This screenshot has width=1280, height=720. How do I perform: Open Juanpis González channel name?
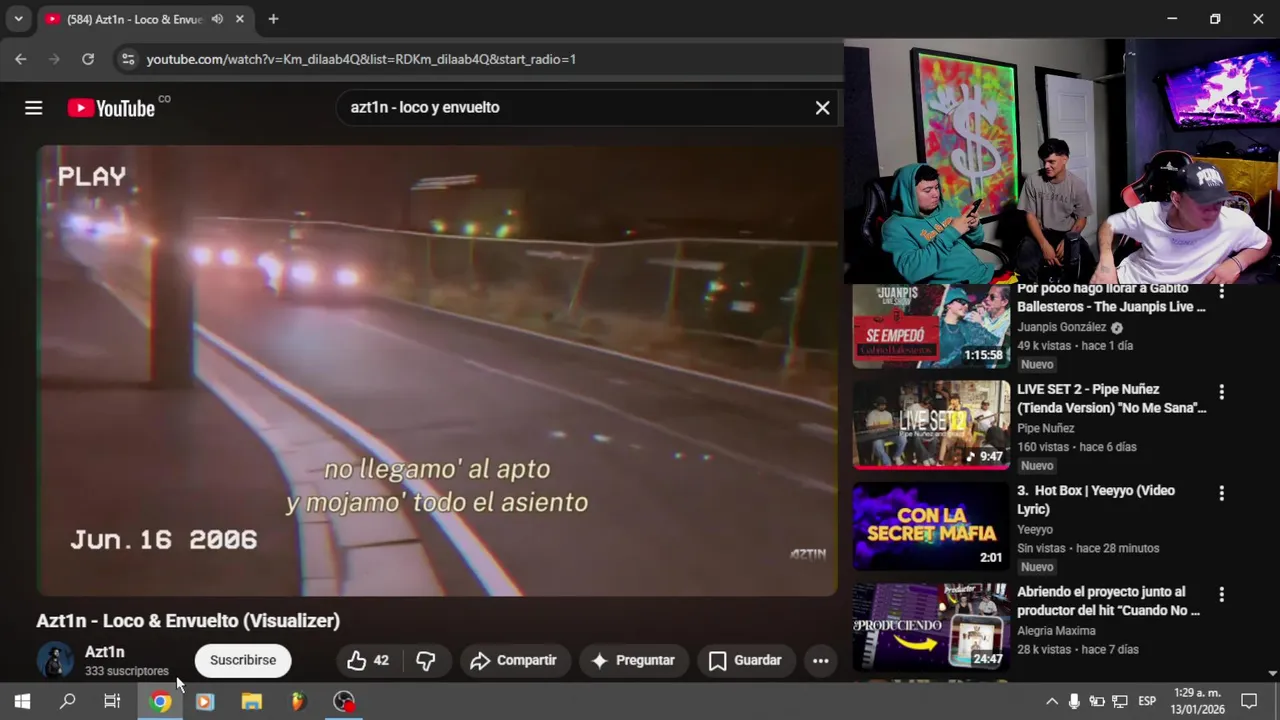[1062, 327]
